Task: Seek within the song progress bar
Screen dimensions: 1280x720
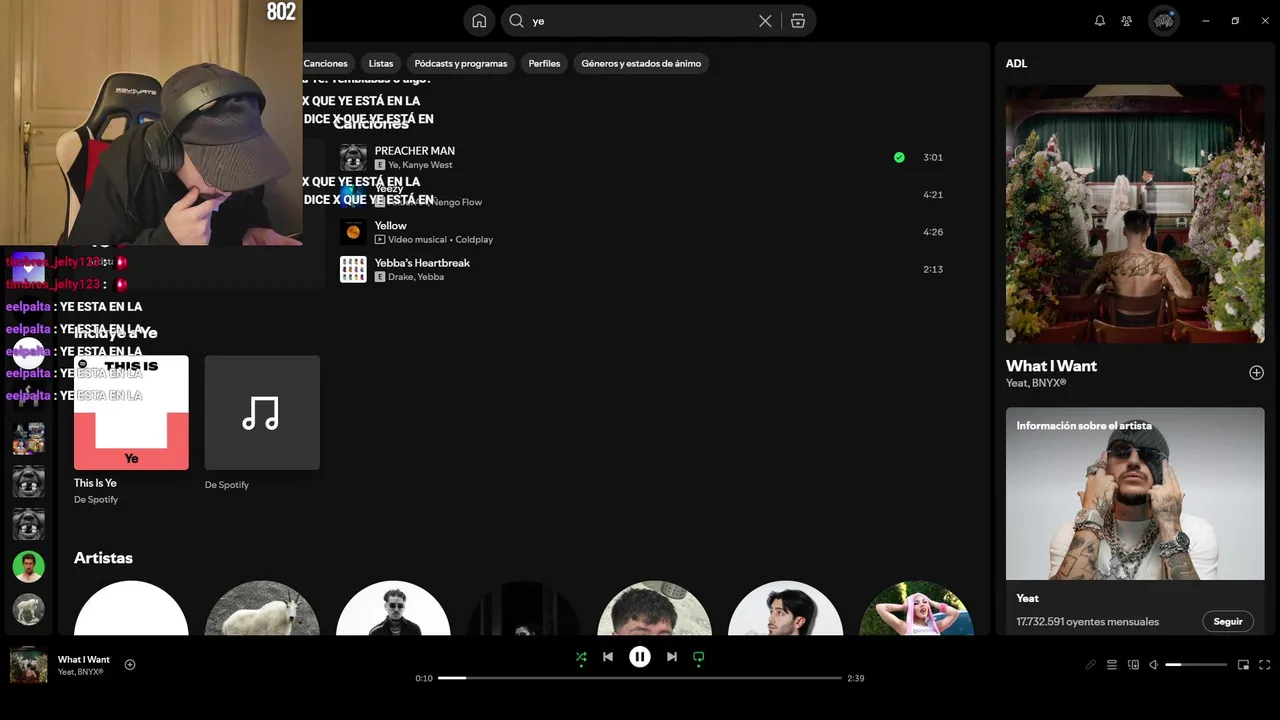Action: [x=640, y=678]
